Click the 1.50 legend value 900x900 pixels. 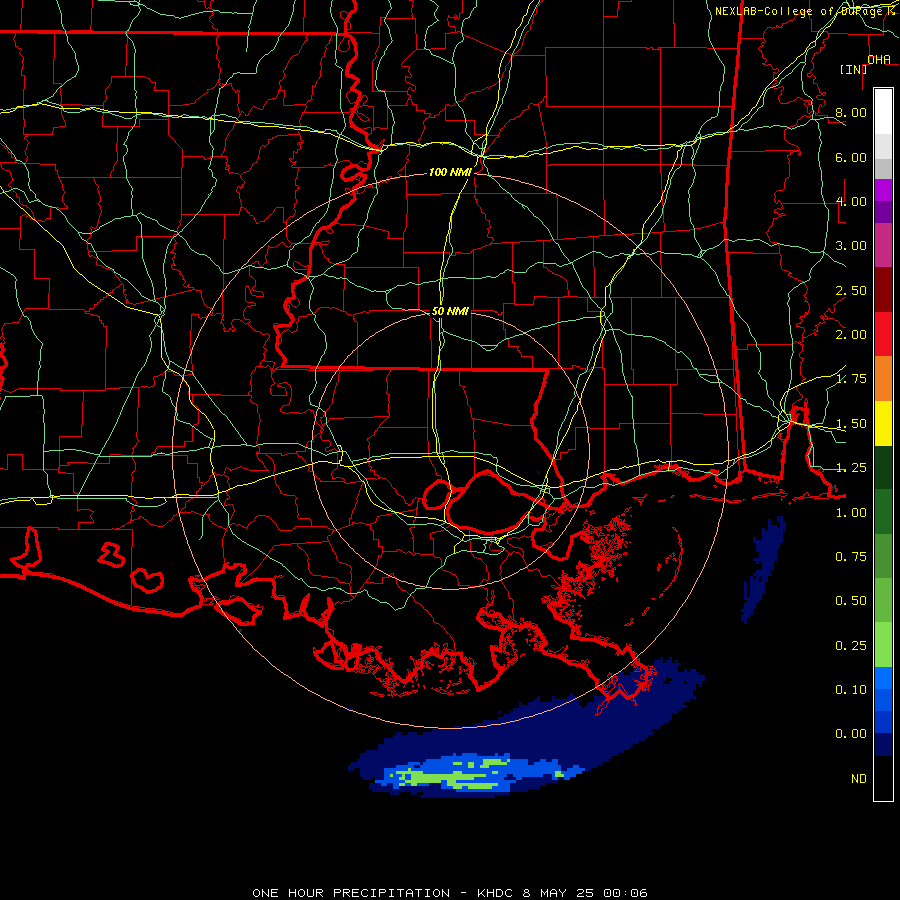coord(851,424)
